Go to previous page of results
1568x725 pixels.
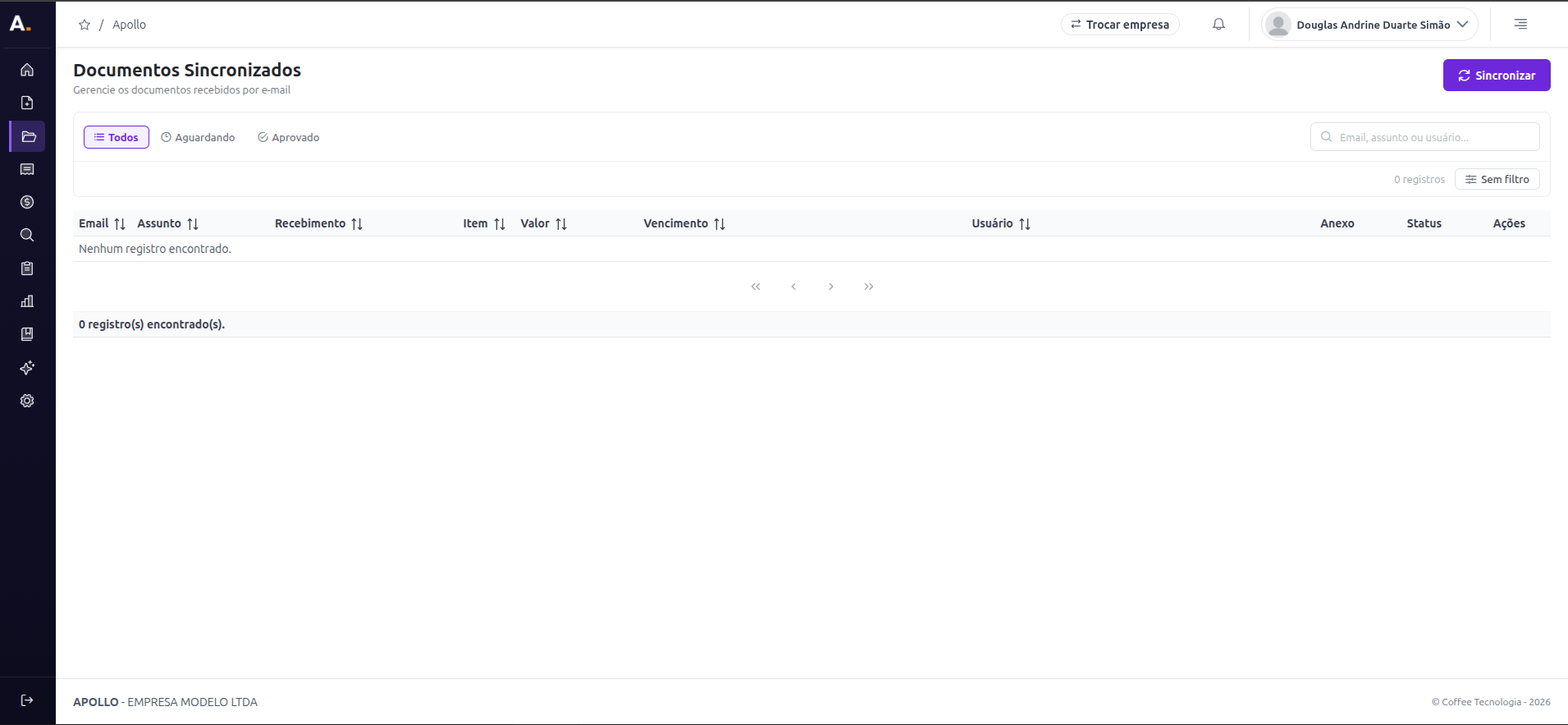pos(793,287)
